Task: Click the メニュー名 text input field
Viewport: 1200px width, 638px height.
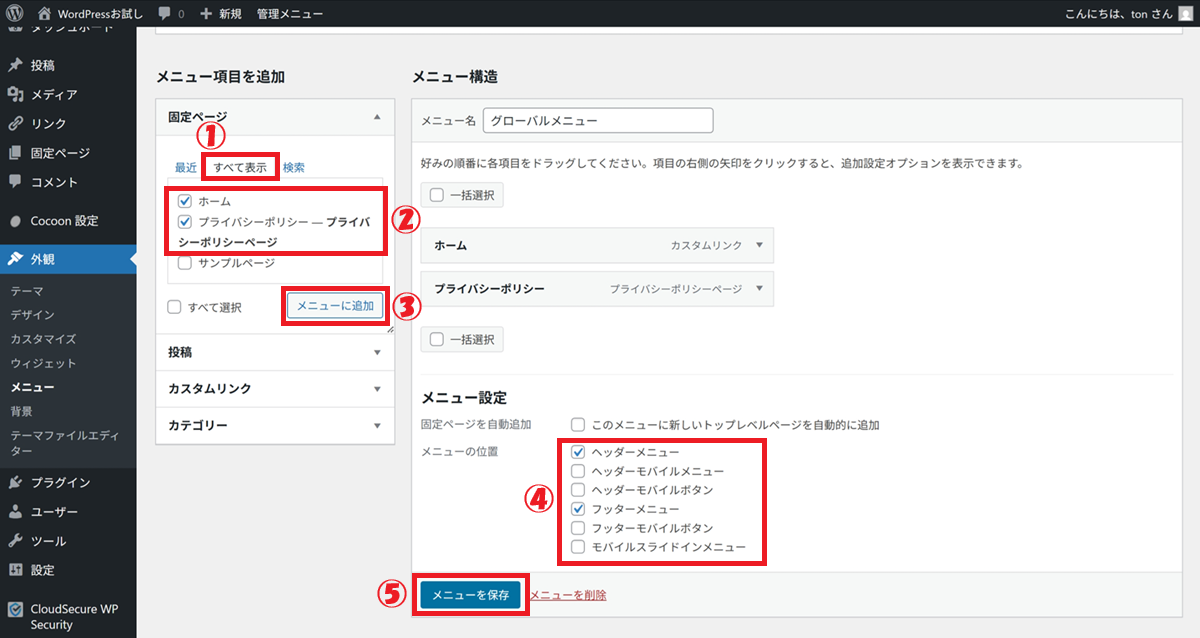Action: [x=597, y=121]
